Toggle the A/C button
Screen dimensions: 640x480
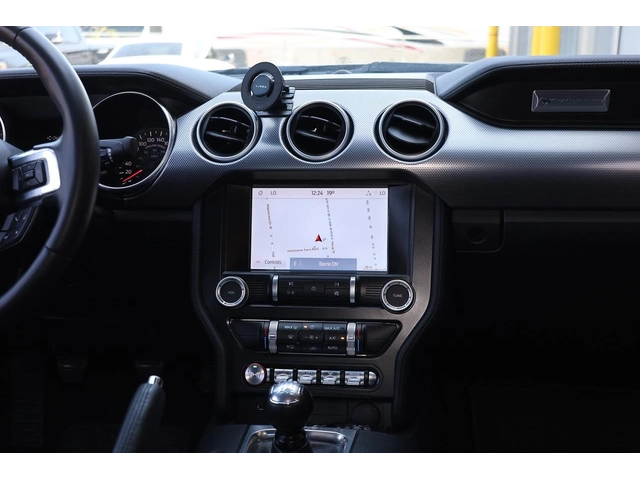coord(334,338)
